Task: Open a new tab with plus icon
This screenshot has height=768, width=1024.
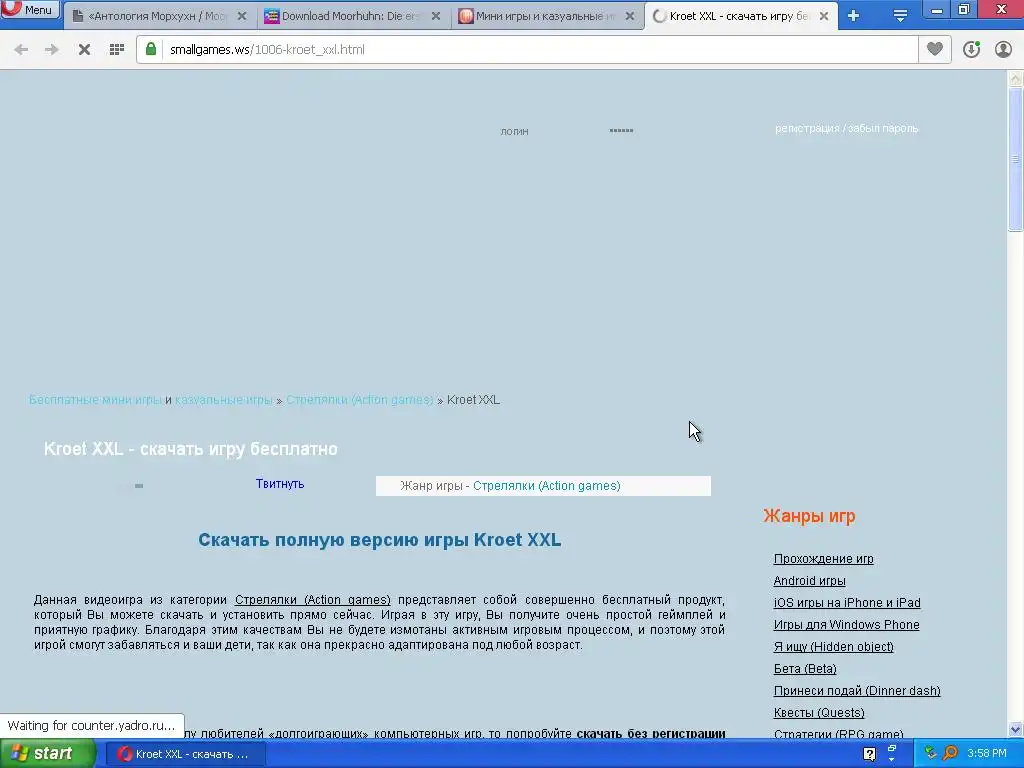Action: [854, 16]
